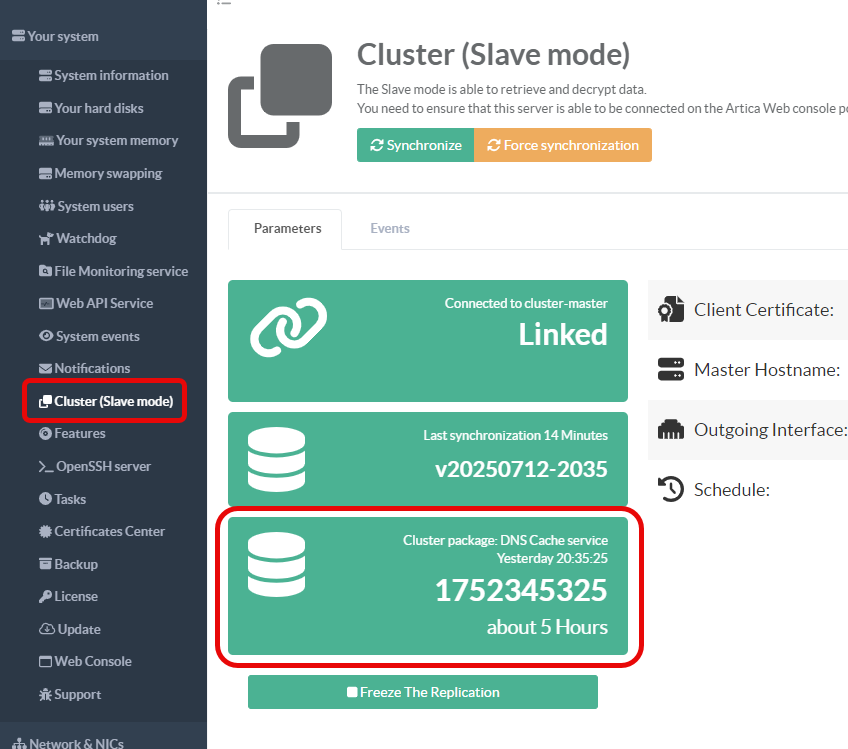848x749 pixels.
Task: Click the Watchdog dog icon
Action: pyautogui.click(x=45, y=239)
